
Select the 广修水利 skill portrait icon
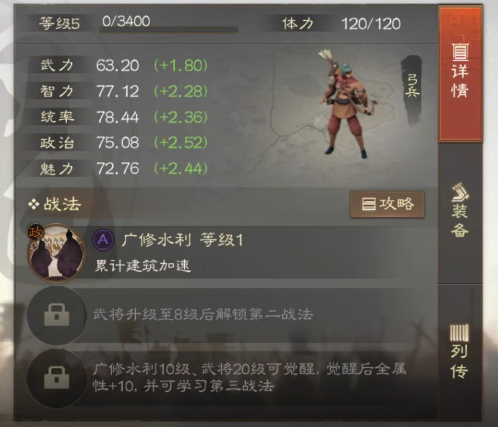[56, 253]
